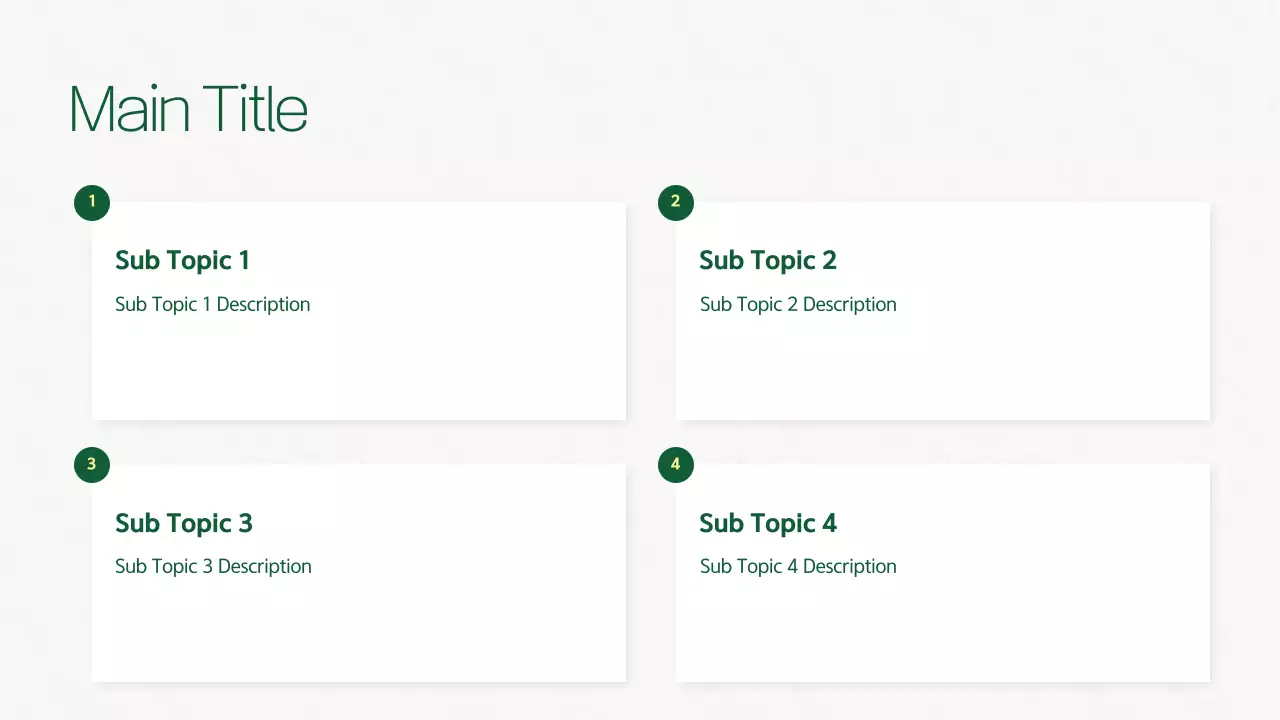Select the number 4 circle badge
This screenshot has height=720, width=1280.
[676, 464]
